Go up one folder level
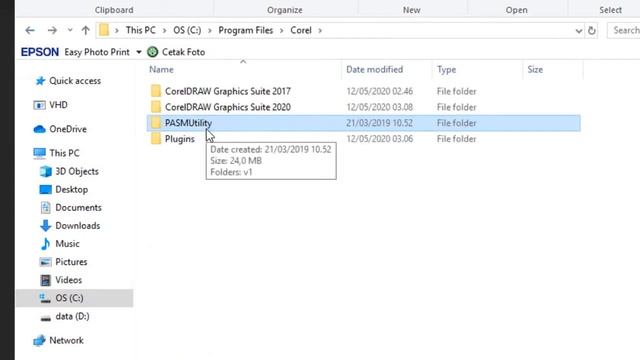Image resolution: width=640 pixels, height=360 pixels. pos(85,30)
